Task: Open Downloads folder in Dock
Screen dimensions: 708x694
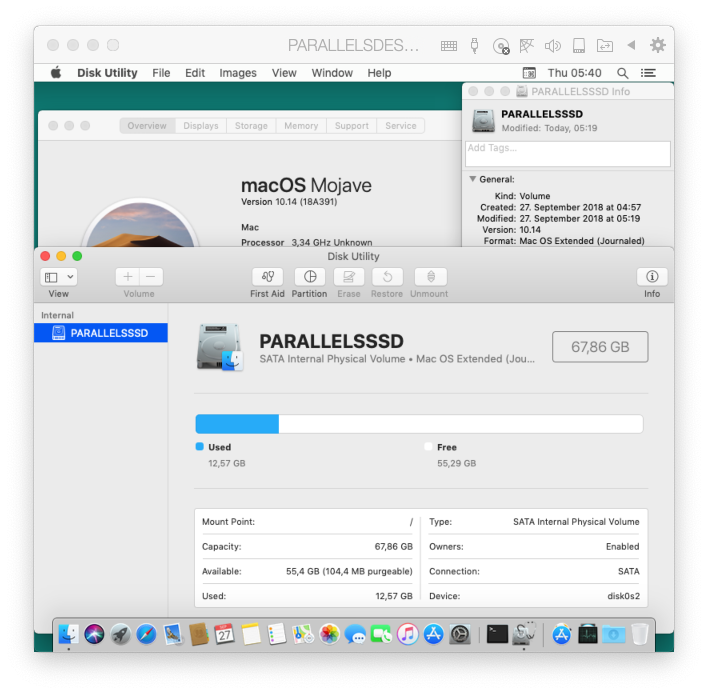Action: [614, 634]
